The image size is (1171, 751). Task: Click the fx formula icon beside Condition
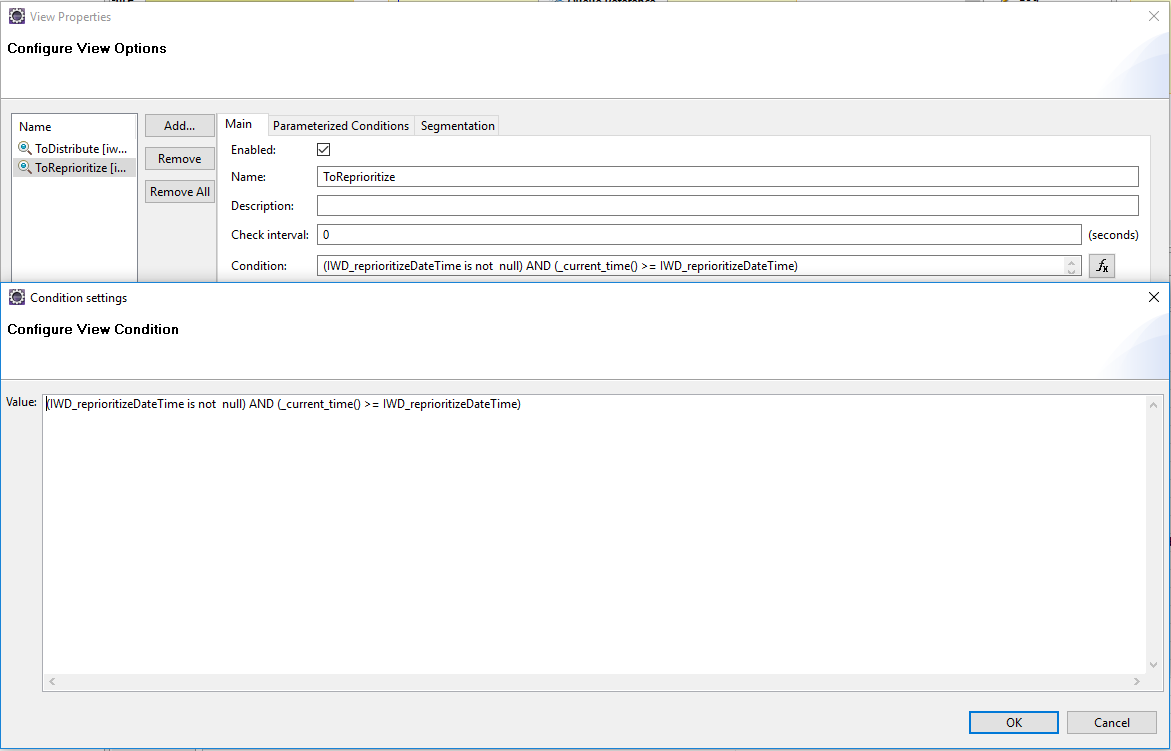[x=1101, y=265]
